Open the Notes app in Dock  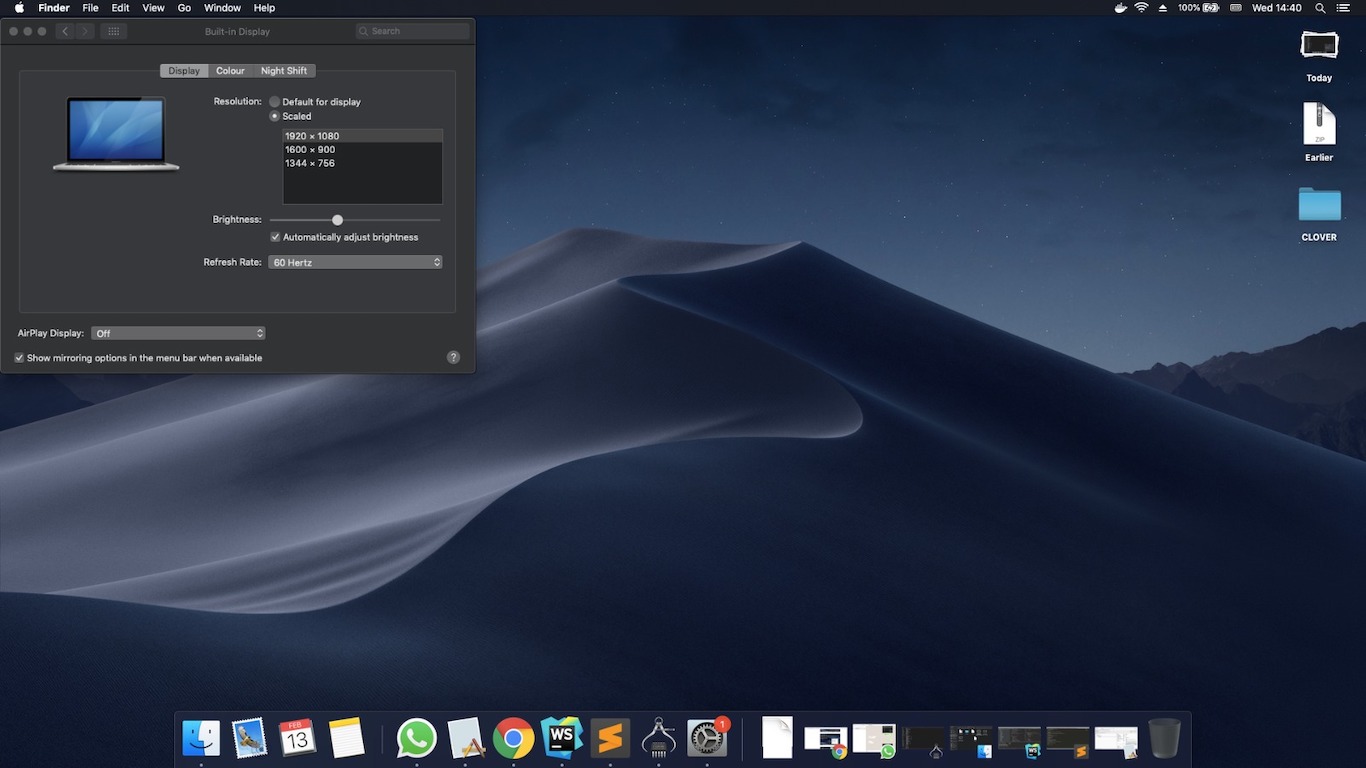pos(345,739)
